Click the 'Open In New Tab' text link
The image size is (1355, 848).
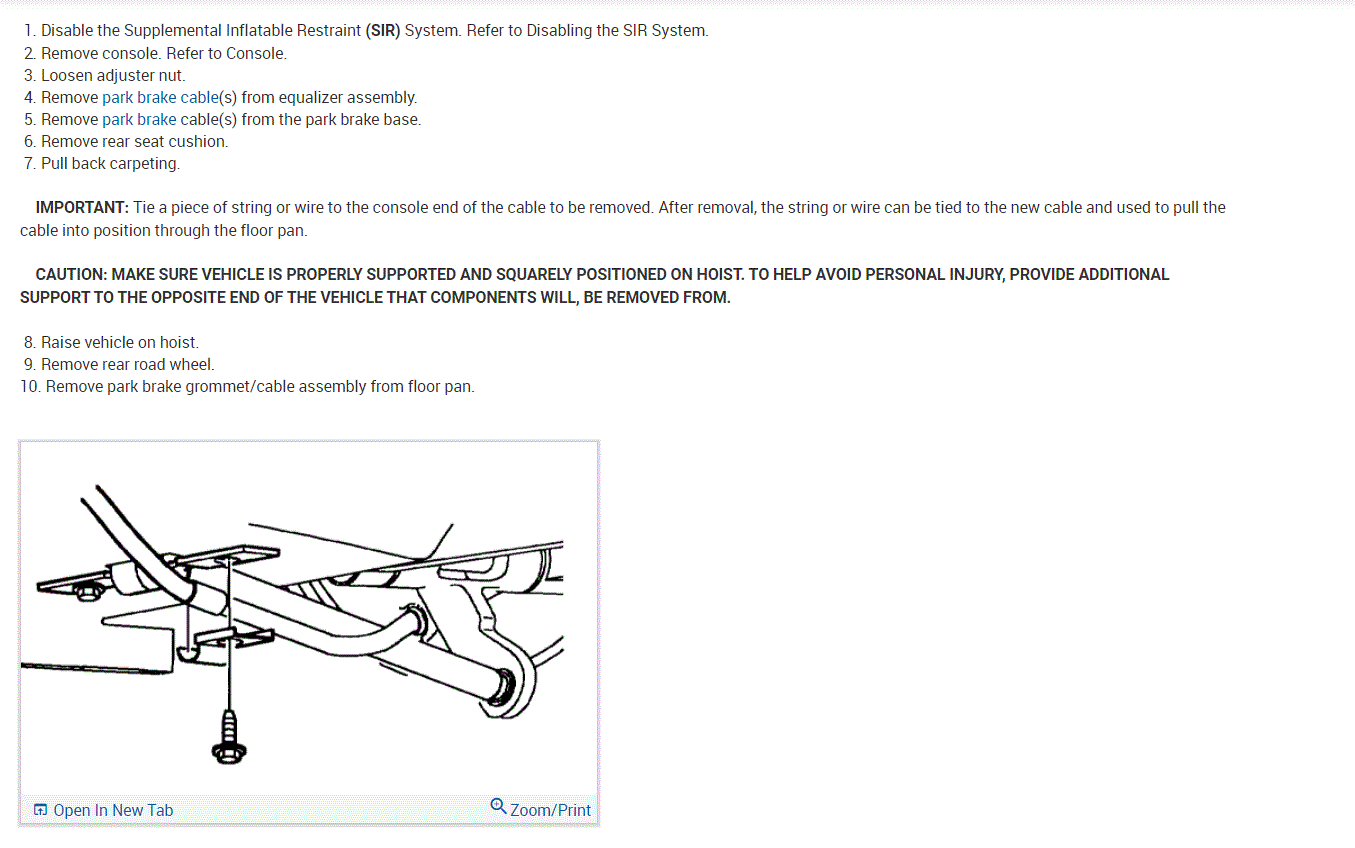point(113,810)
